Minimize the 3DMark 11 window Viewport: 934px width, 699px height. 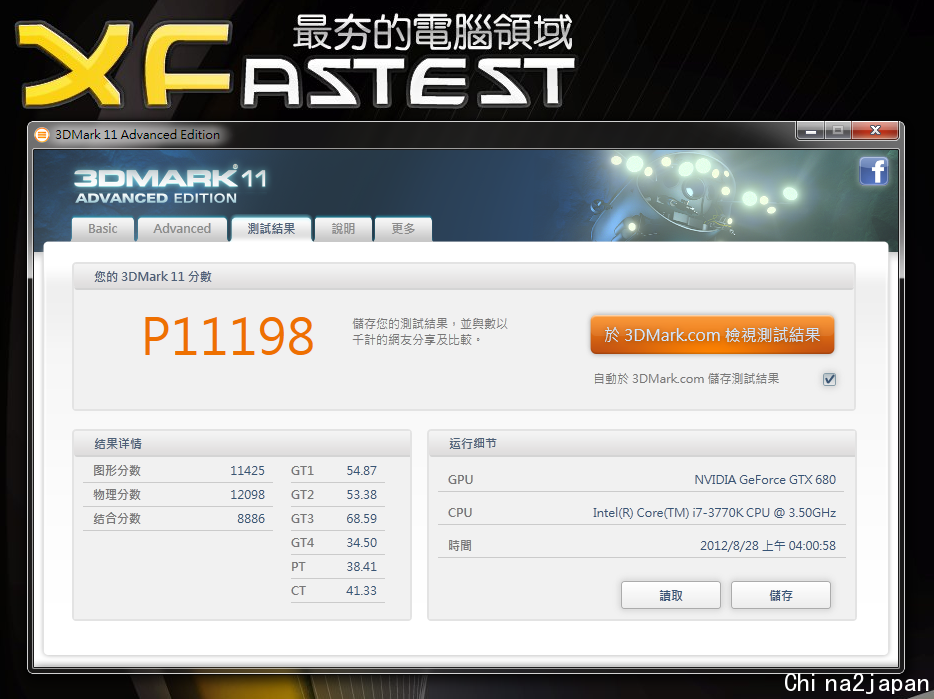(x=811, y=131)
